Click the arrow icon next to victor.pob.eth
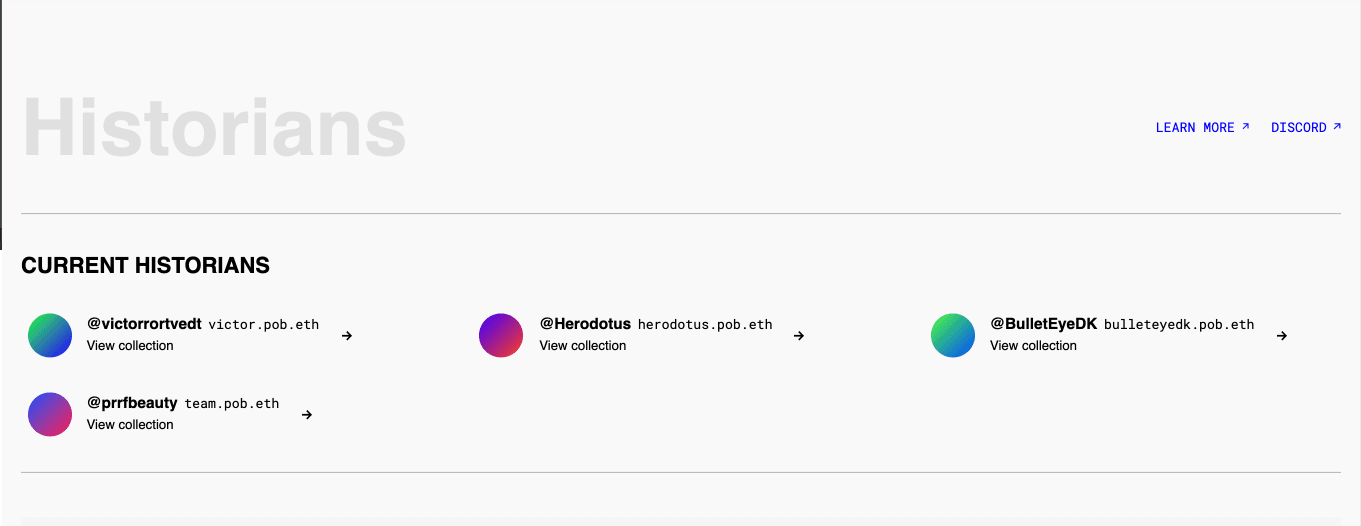The width and height of the screenshot is (1361, 526). pyautogui.click(x=347, y=336)
